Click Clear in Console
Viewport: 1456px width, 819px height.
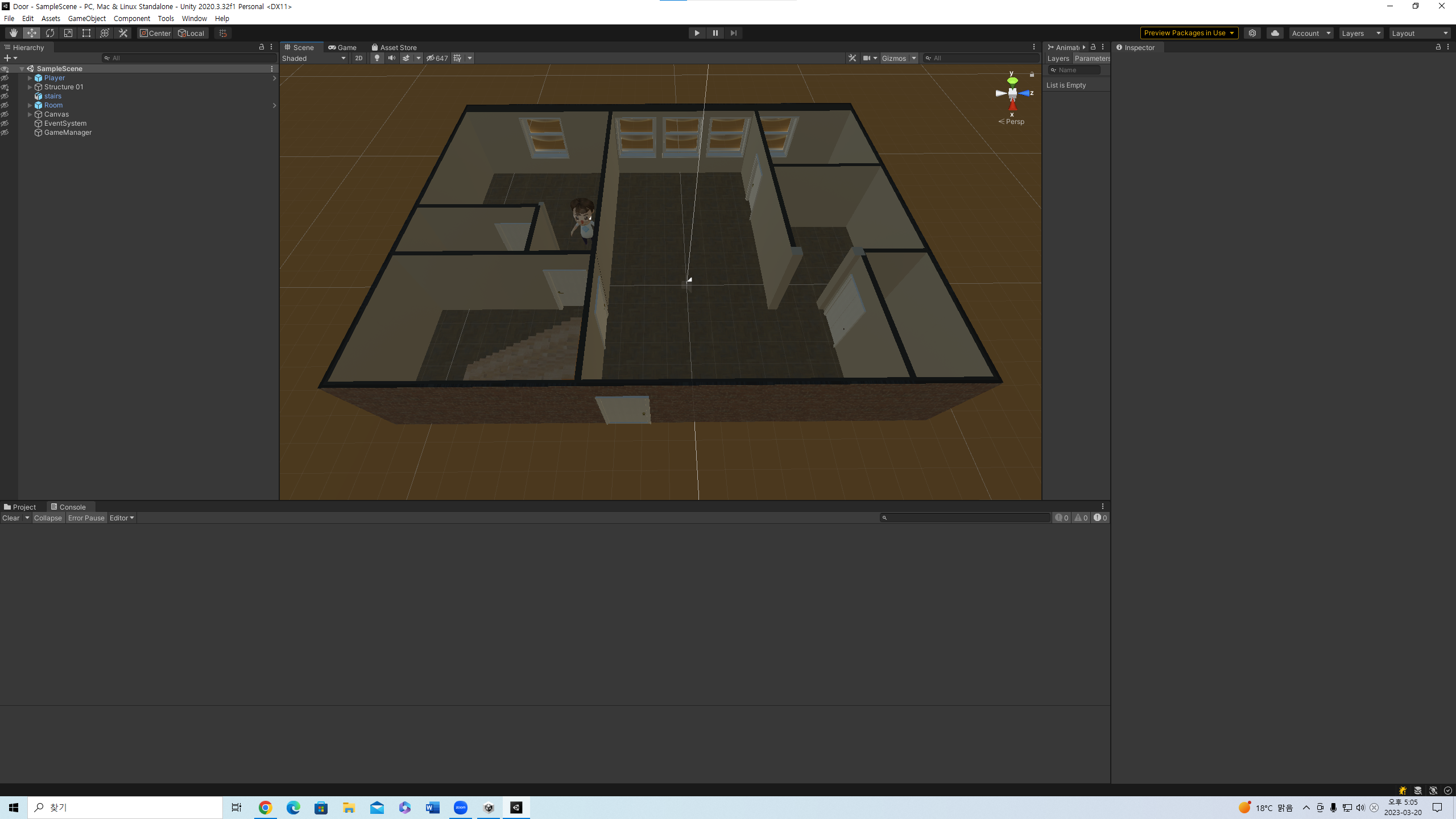[11, 518]
